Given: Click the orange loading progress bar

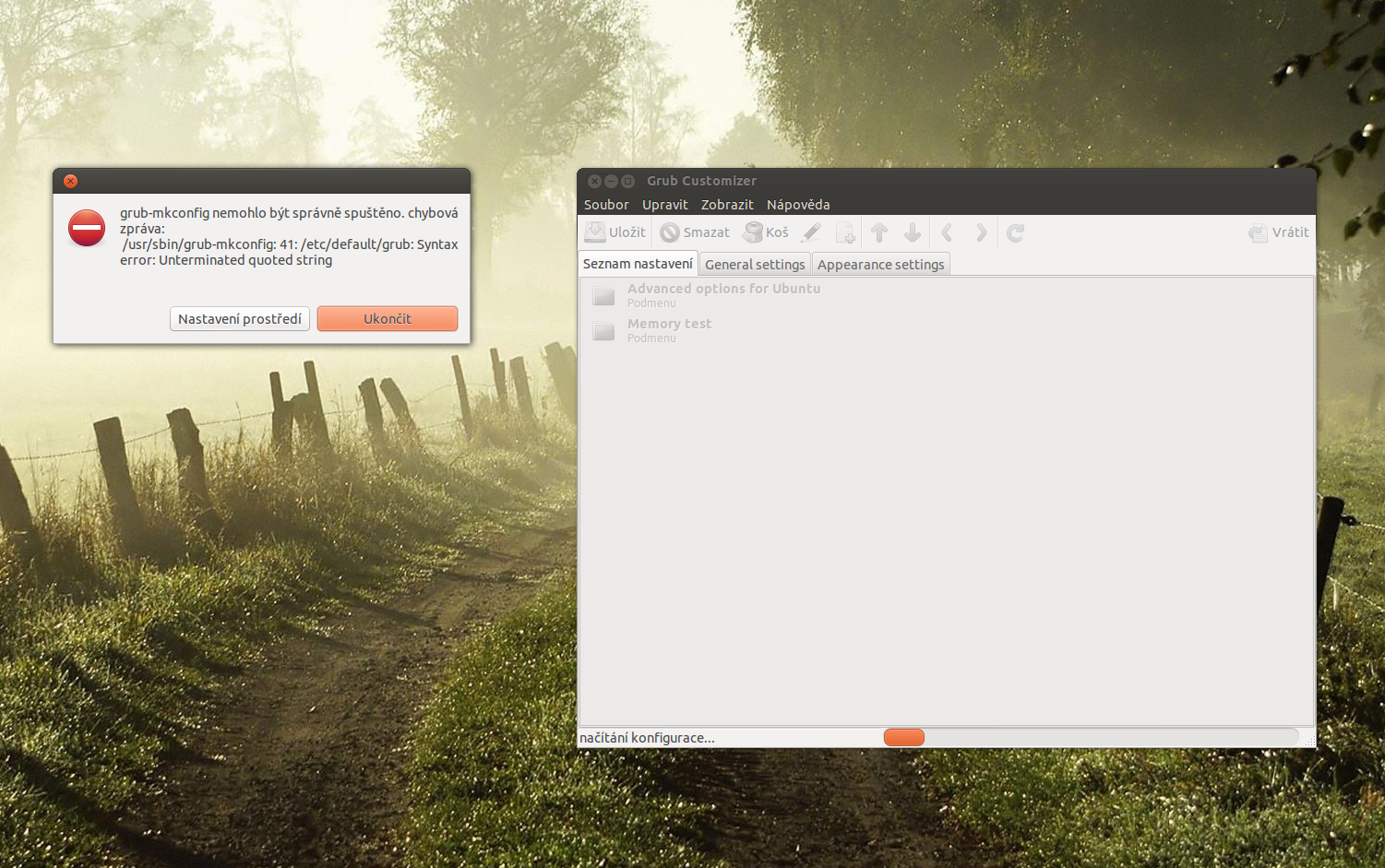Looking at the screenshot, I should click(x=904, y=737).
